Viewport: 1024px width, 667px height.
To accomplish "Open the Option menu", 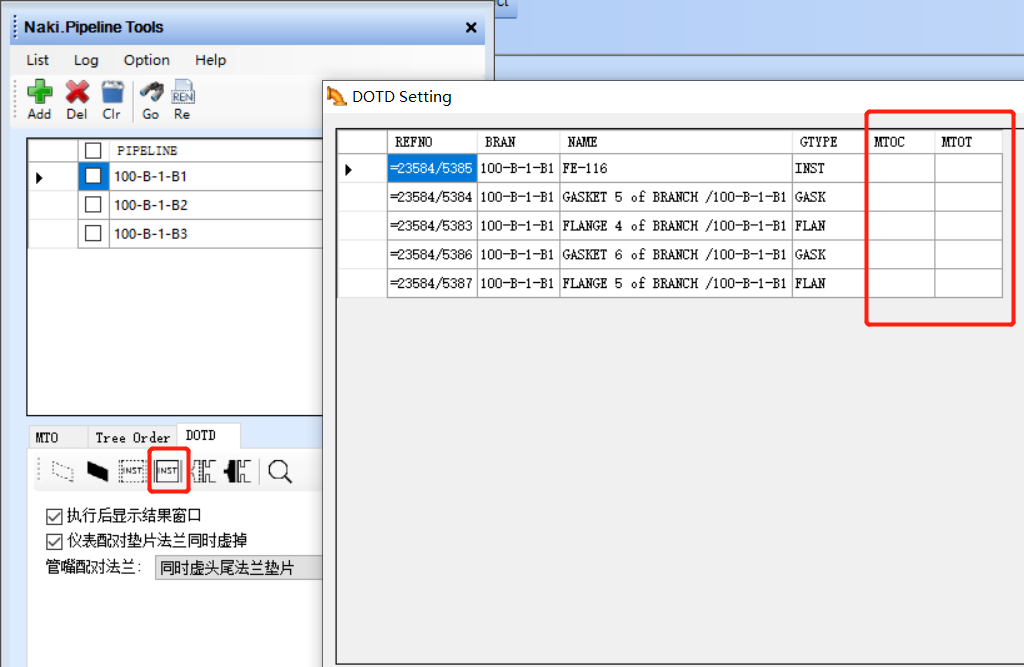I will tap(146, 60).
